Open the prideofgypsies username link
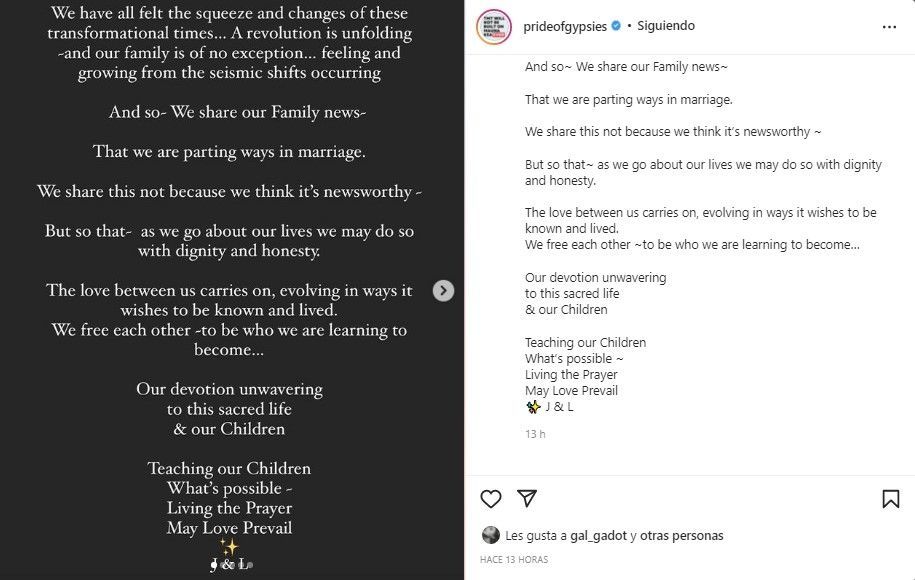Viewport: 915px width, 580px height. [565, 26]
